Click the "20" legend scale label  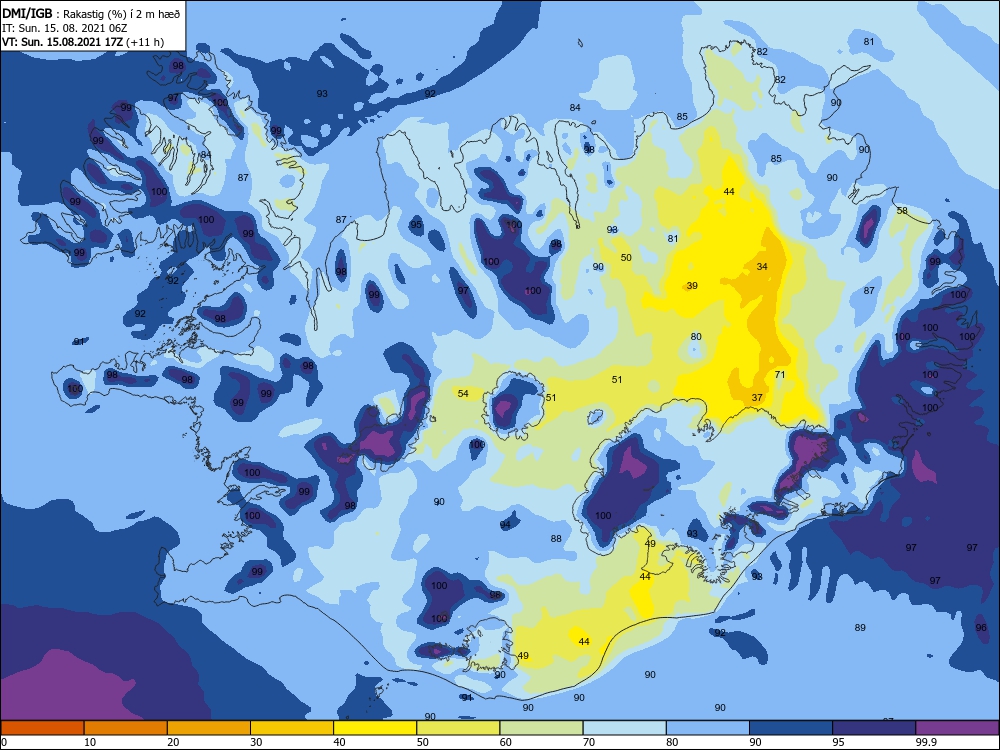[x=173, y=742]
